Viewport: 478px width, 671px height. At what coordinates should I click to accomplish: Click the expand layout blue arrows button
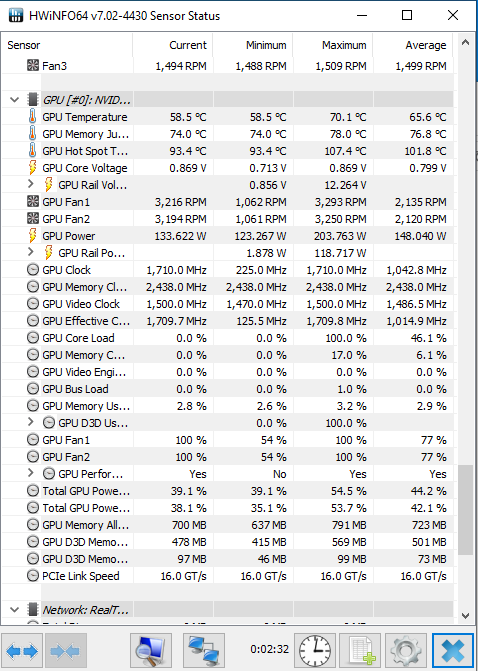pyautogui.click(x=22, y=651)
